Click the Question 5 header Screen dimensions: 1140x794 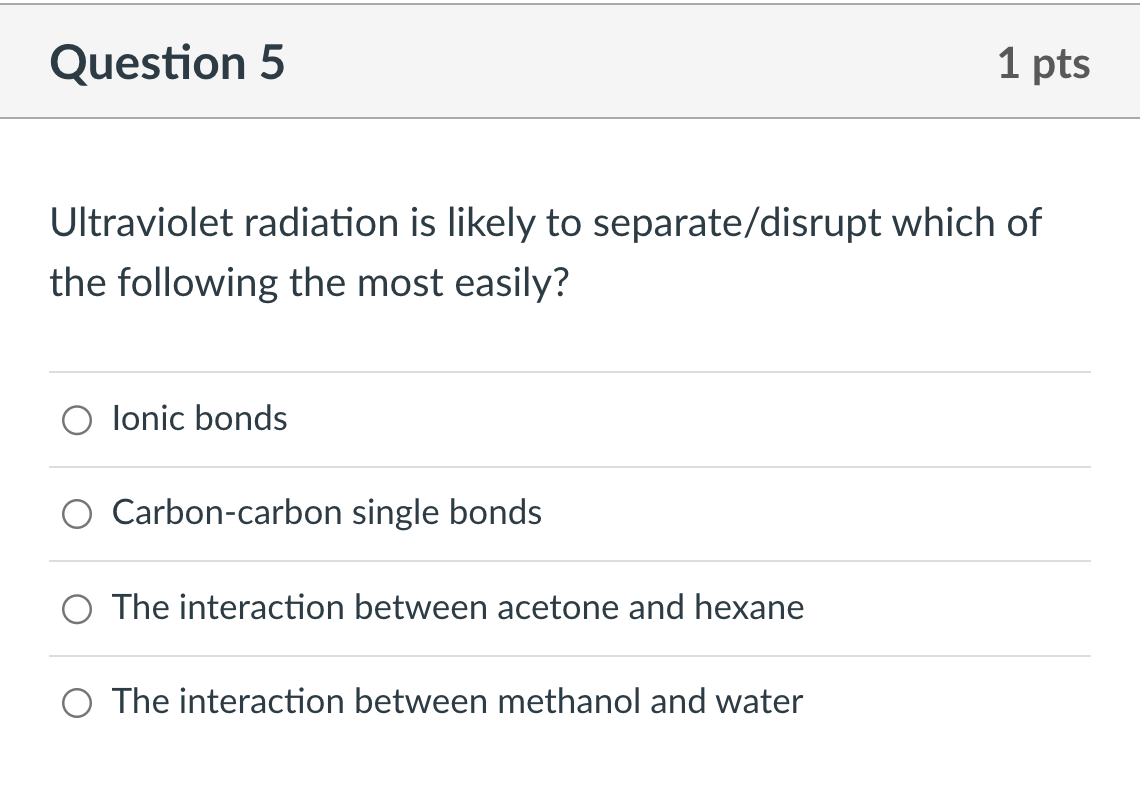coord(168,62)
